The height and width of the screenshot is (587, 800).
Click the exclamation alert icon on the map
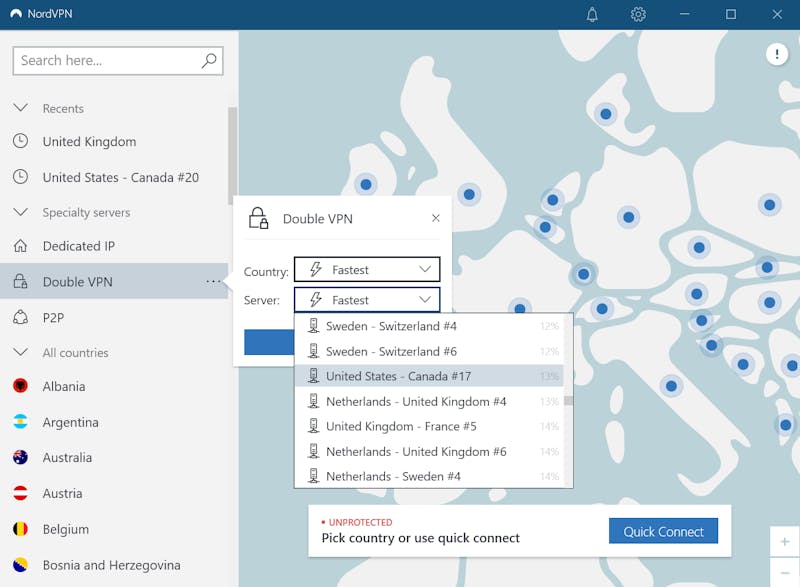pos(776,54)
